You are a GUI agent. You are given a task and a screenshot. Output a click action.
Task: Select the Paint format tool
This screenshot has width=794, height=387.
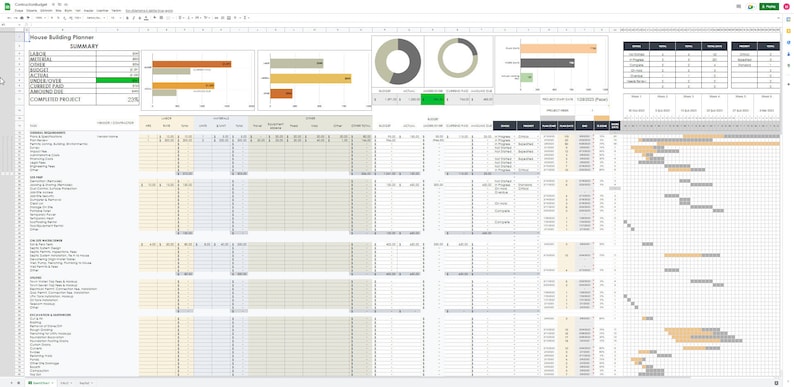point(28,18)
